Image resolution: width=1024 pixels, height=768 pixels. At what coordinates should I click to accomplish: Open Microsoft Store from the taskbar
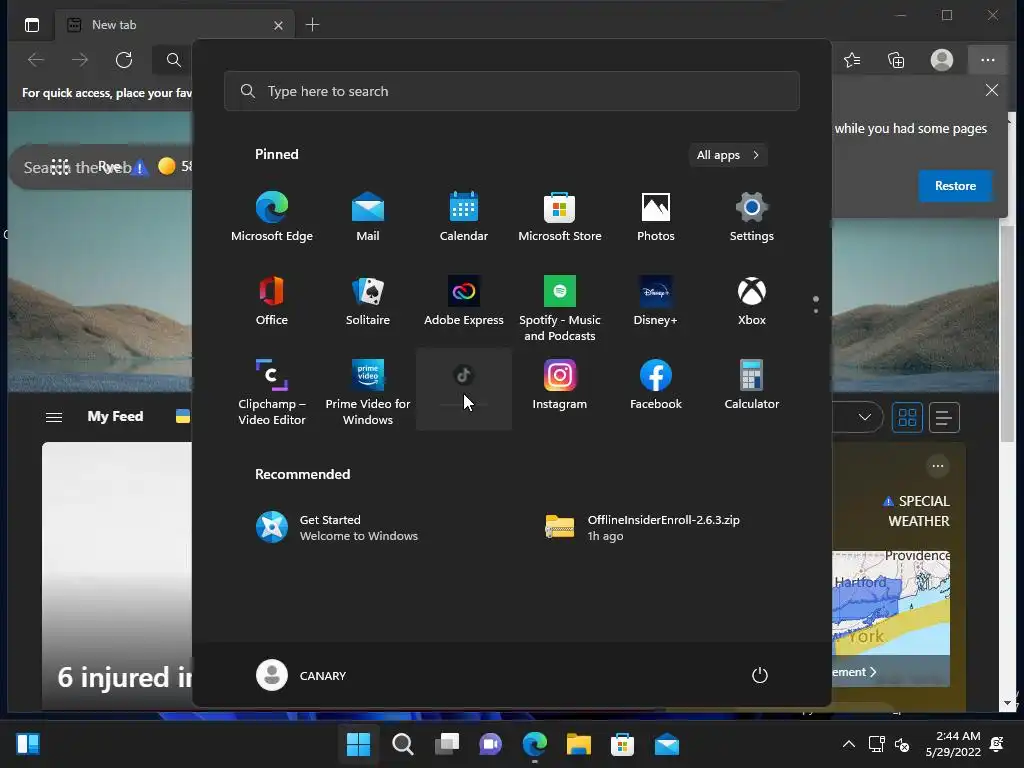[622, 744]
